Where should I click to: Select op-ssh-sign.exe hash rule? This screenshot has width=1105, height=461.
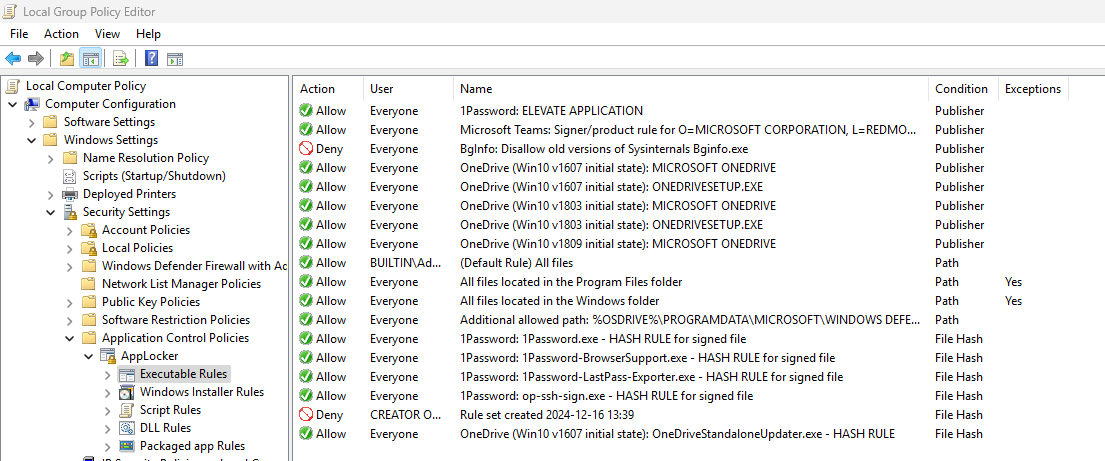[x=607, y=396]
